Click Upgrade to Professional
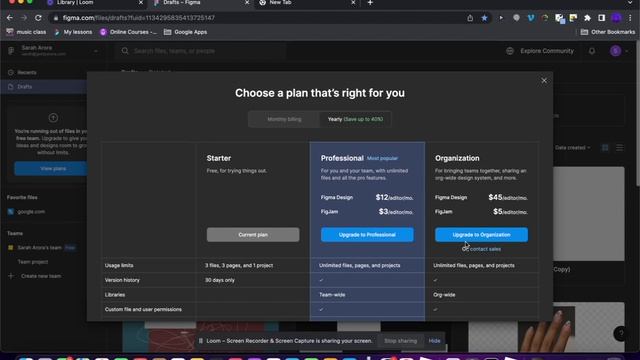The image size is (640, 360). point(367,235)
